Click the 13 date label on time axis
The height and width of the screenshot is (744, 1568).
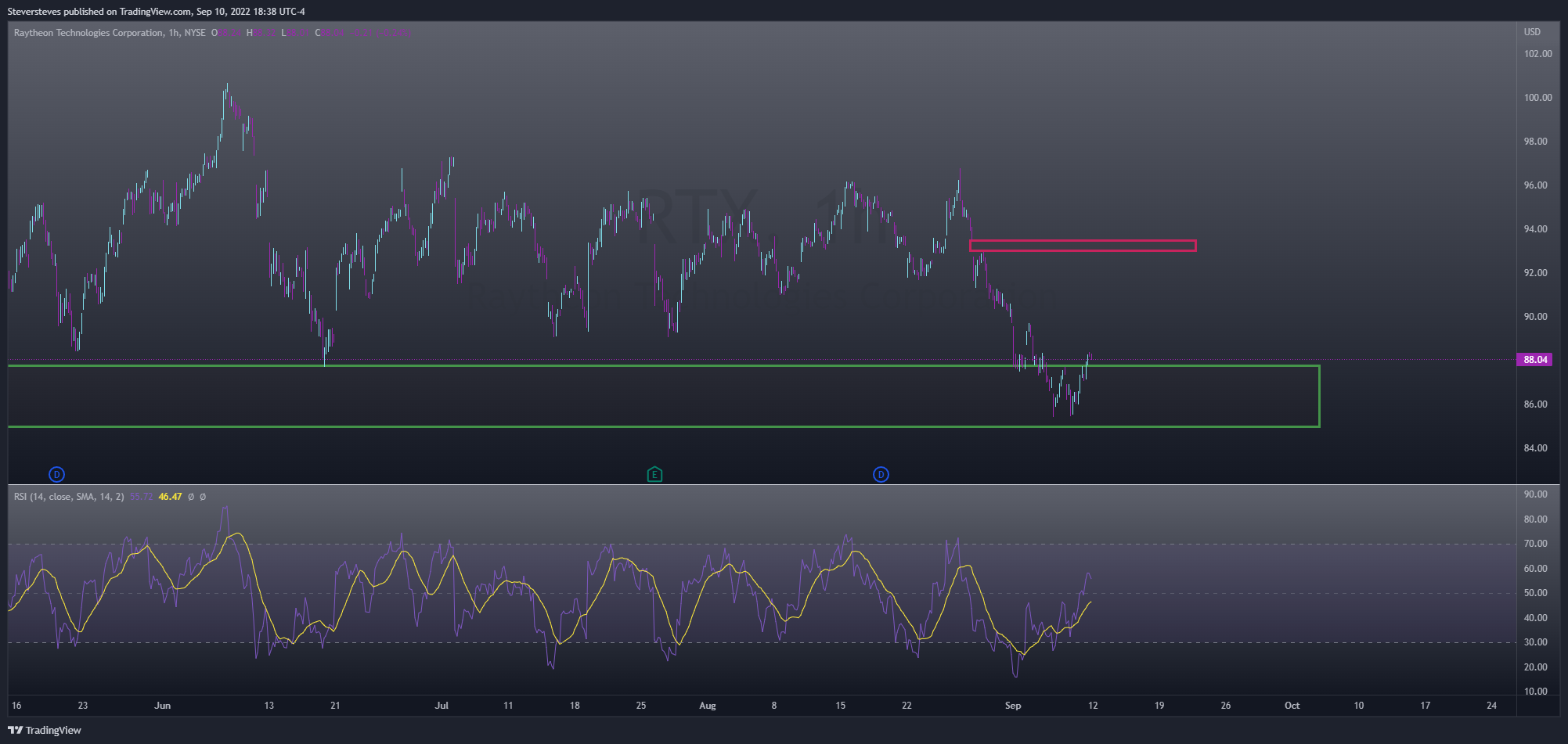[x=269, y=706]
